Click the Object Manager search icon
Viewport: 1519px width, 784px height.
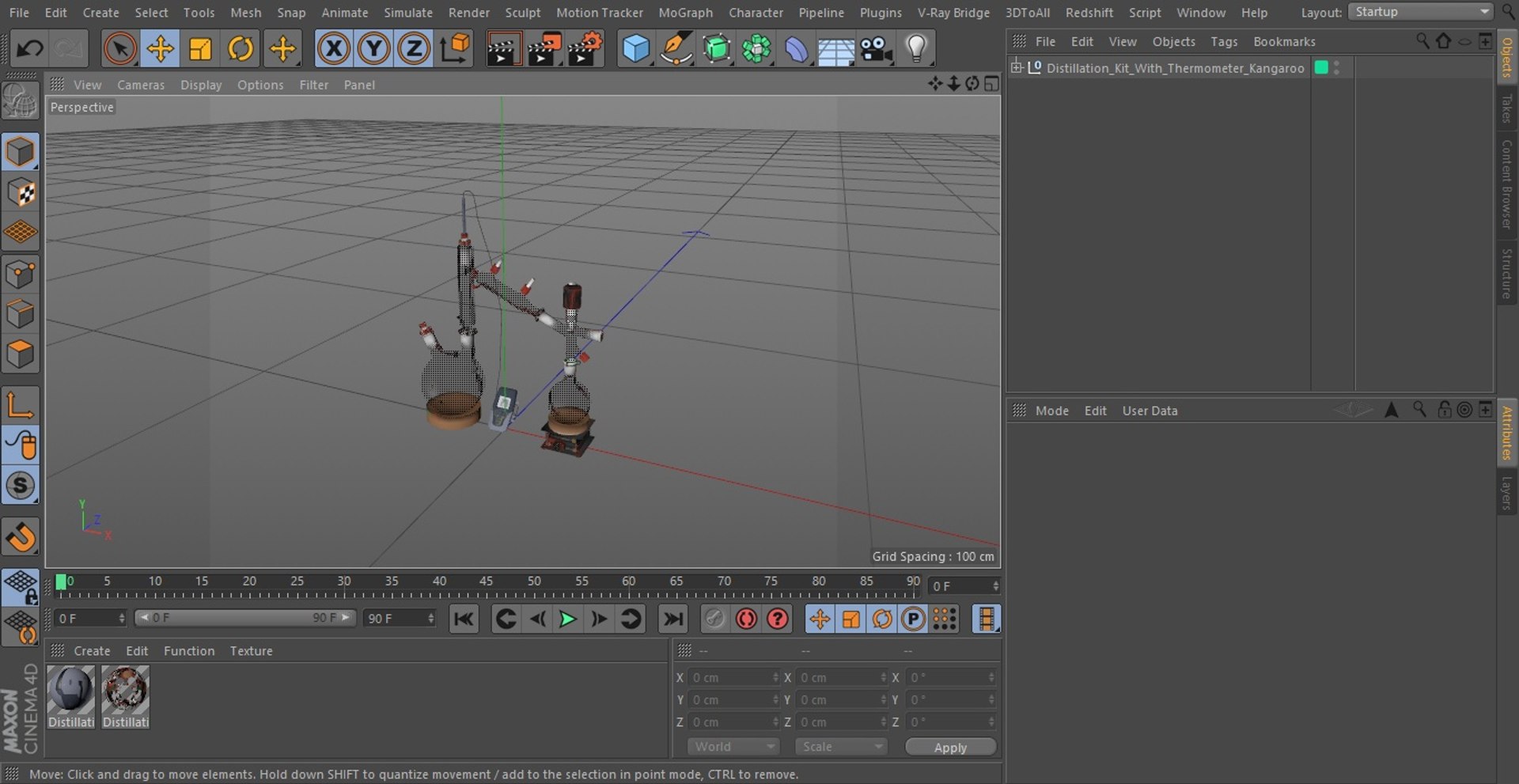[x=1422, y=41]
